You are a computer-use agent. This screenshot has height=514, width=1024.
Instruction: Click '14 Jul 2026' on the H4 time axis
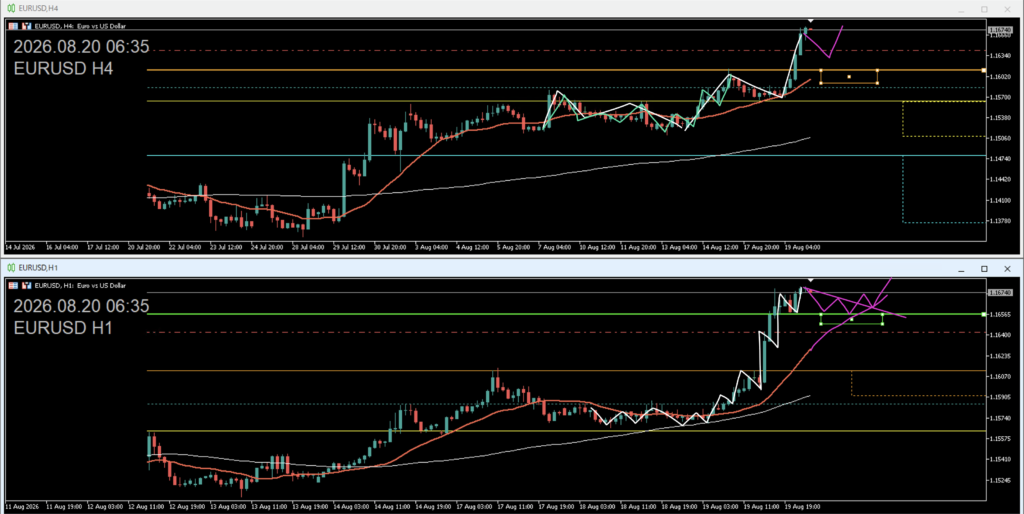(19, 248)
